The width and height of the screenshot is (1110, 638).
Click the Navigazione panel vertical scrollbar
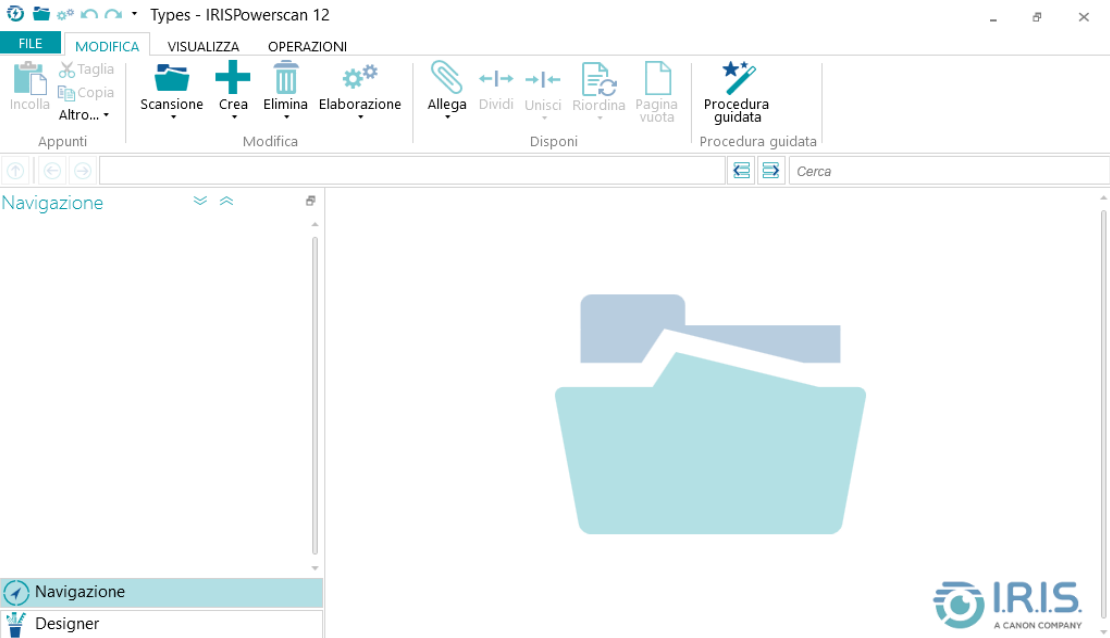[x=315, y=395]
